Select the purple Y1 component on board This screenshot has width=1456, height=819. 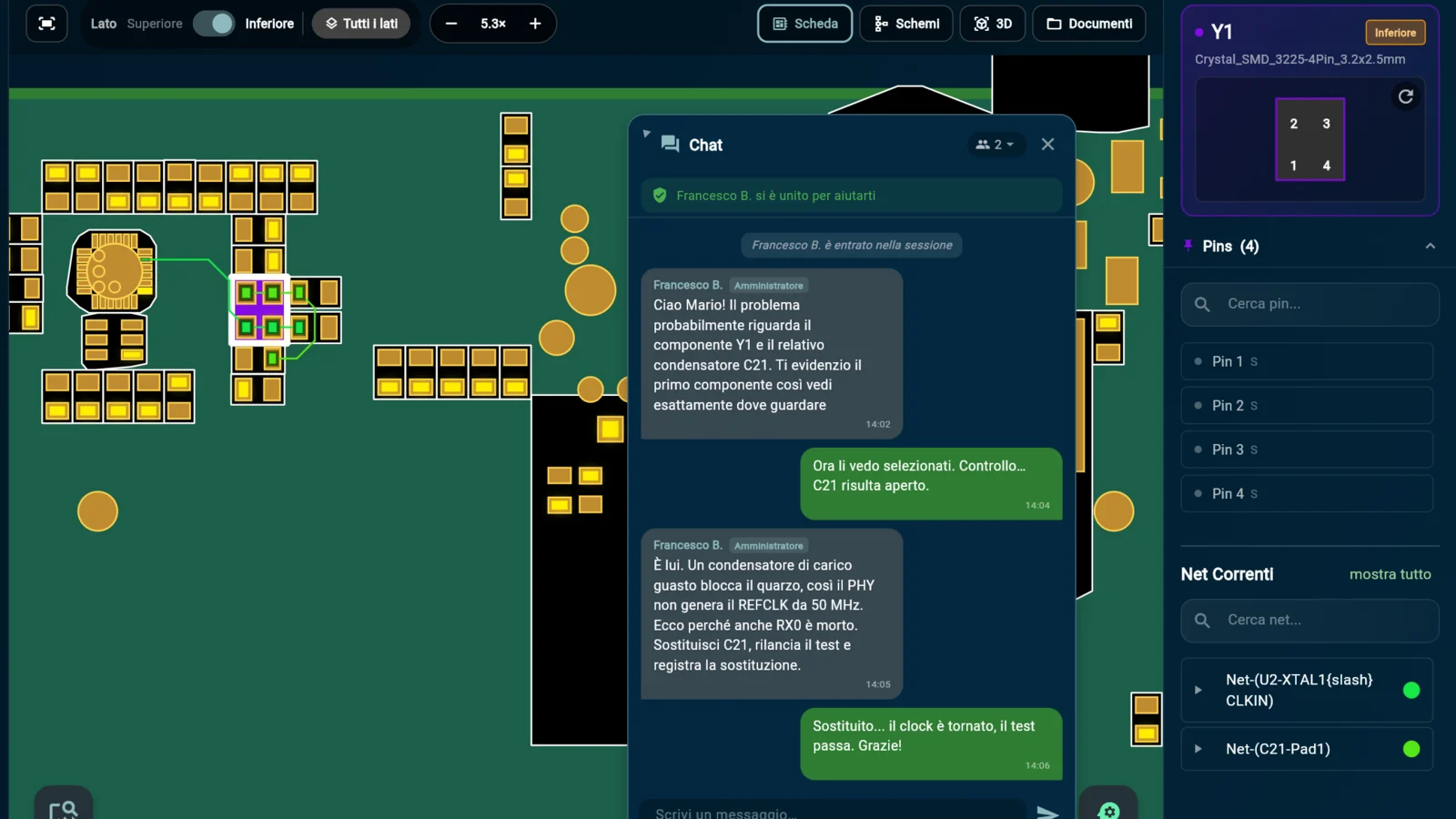point(259,309)
